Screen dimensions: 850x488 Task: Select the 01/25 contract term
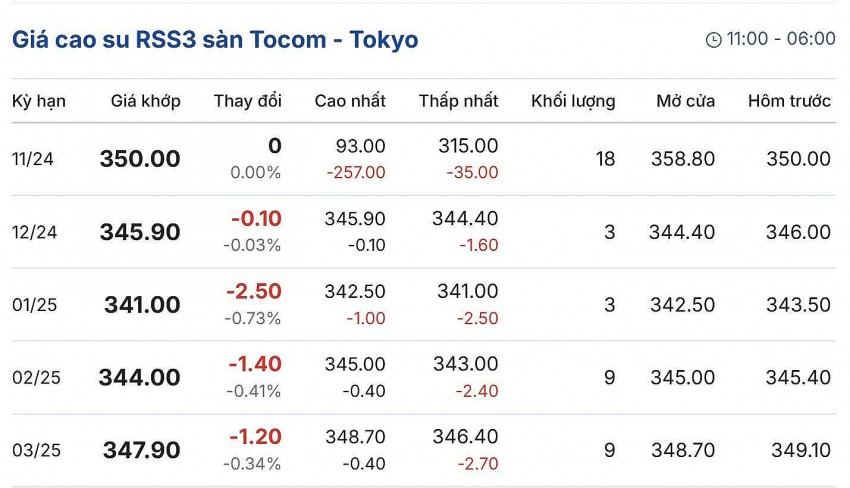point(34,305)
